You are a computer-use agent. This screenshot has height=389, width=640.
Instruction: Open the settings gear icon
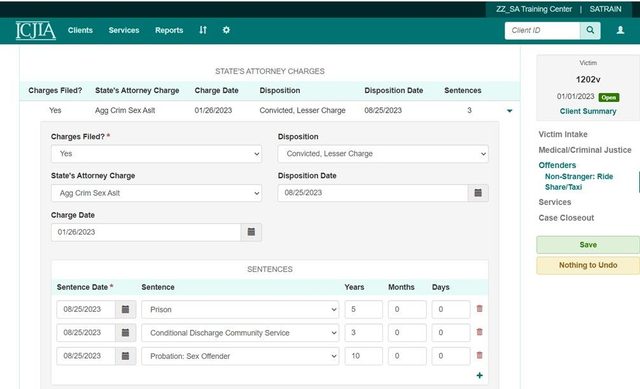226,30
